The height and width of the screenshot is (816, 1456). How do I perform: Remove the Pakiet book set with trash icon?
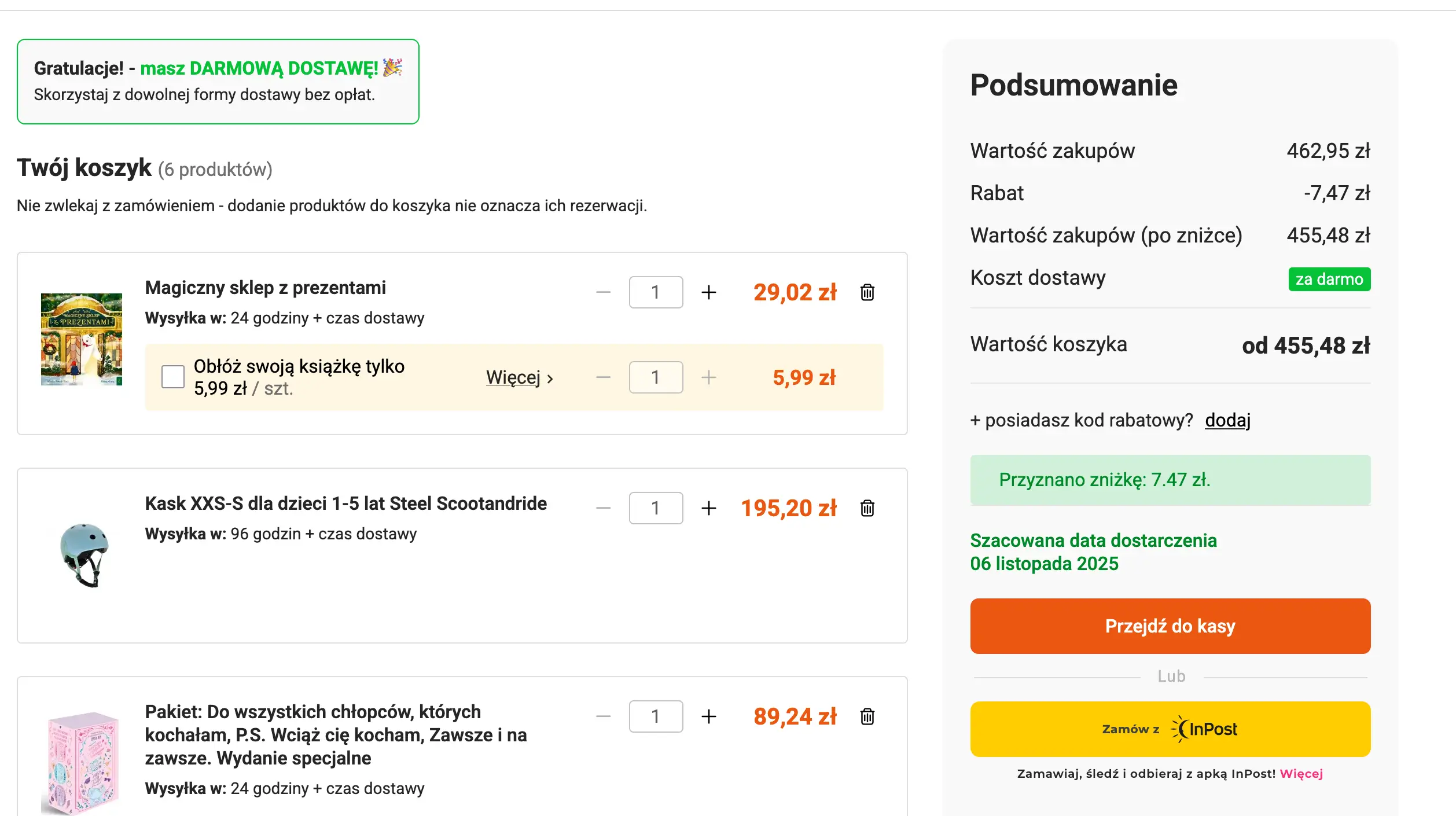(x=867, y=716)
